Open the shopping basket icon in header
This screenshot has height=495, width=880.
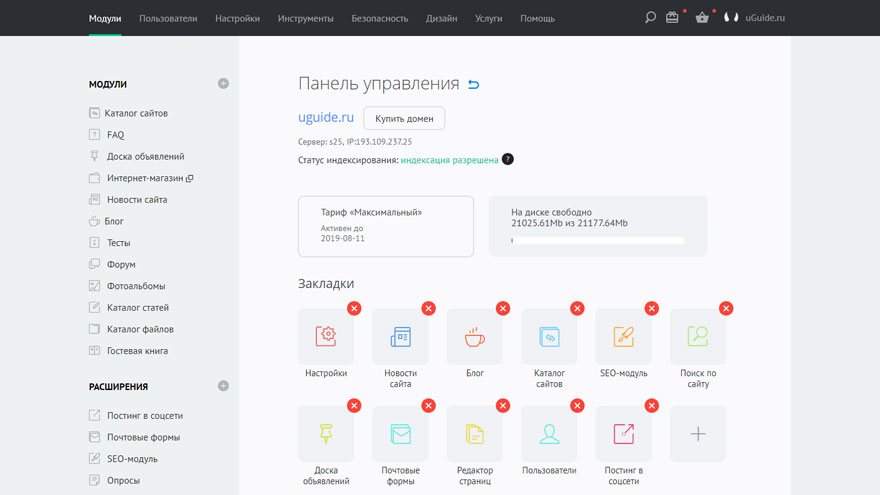coord(702,18)
